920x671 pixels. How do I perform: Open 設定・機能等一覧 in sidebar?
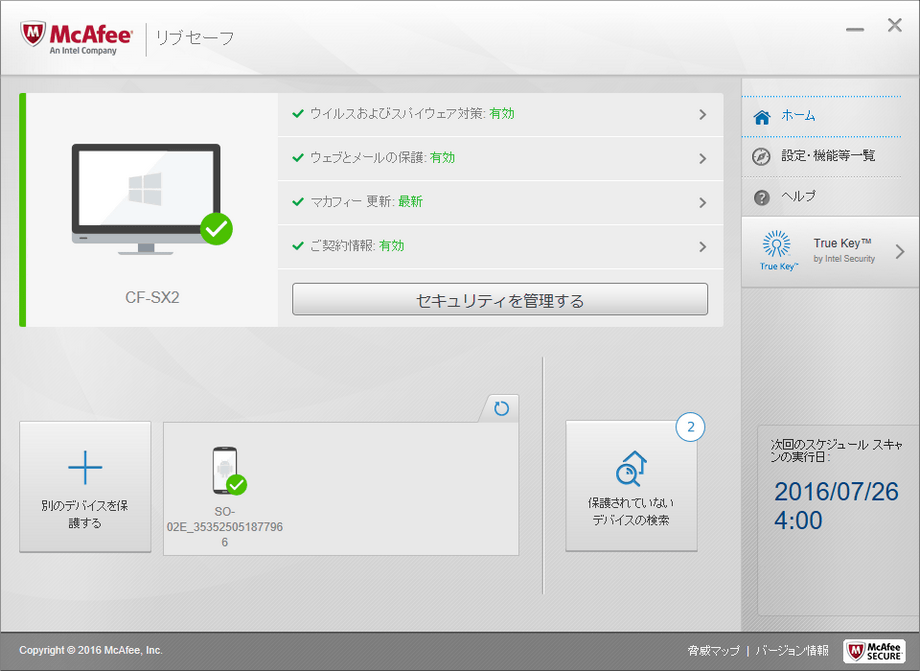click(x=821, y=156)
